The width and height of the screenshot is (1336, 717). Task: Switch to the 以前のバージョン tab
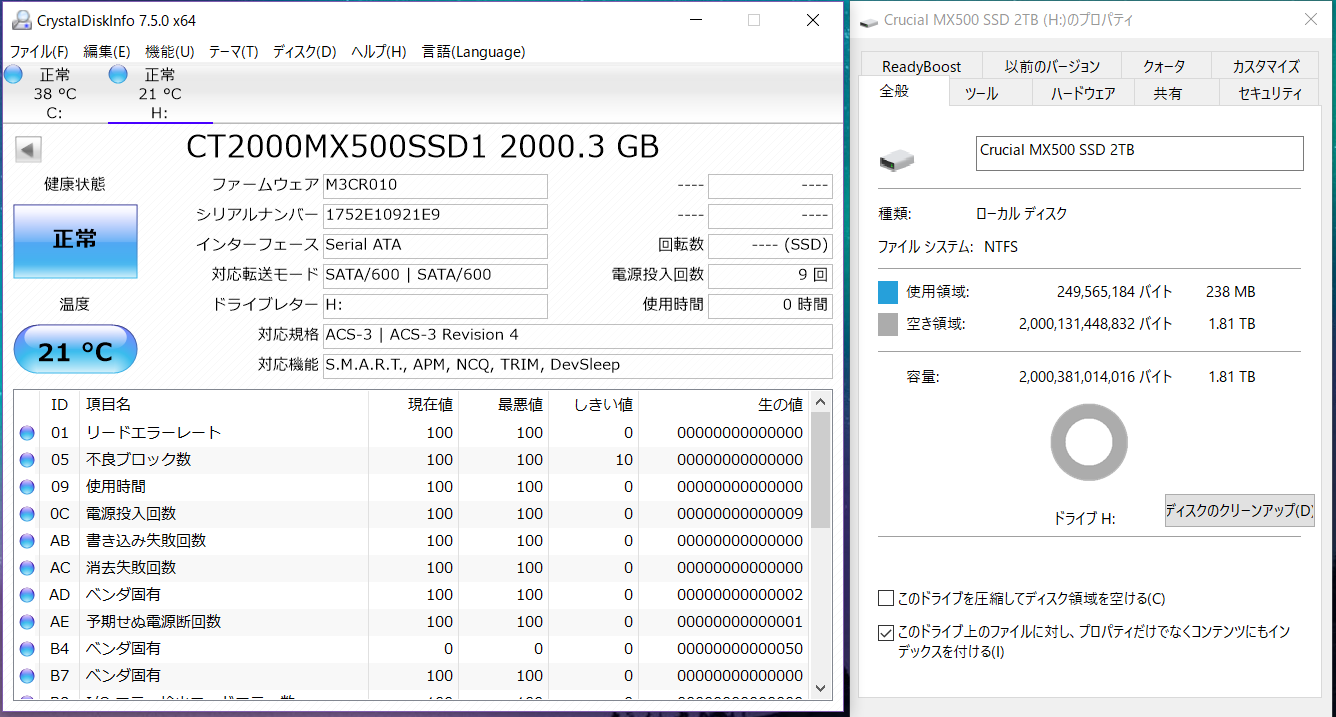[1052, 66]
